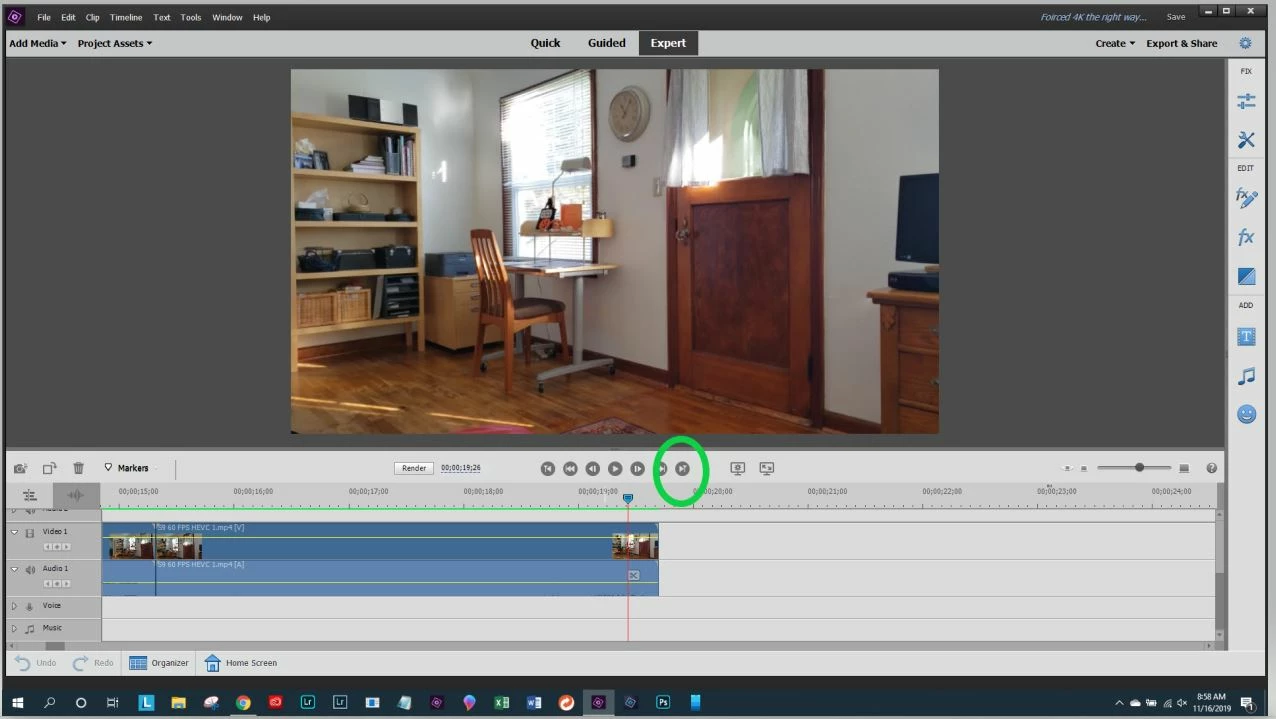The height and width of the screenshot is (719, 1276).
Task: Open the Project Assets dropdown
Action: pyautogui.click(x=115, y=43)
